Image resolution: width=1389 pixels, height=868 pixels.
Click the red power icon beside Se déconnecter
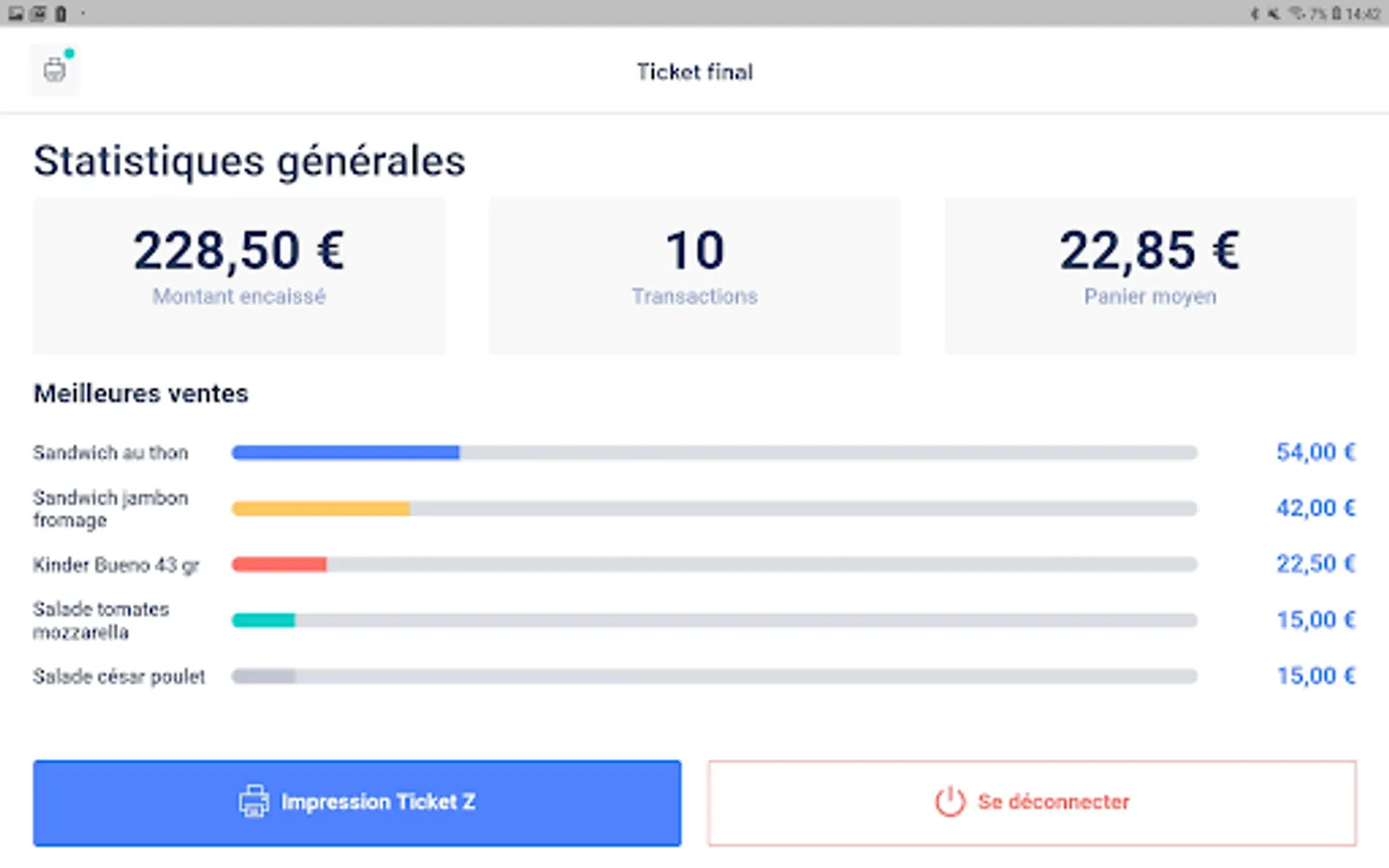[949, 801]
